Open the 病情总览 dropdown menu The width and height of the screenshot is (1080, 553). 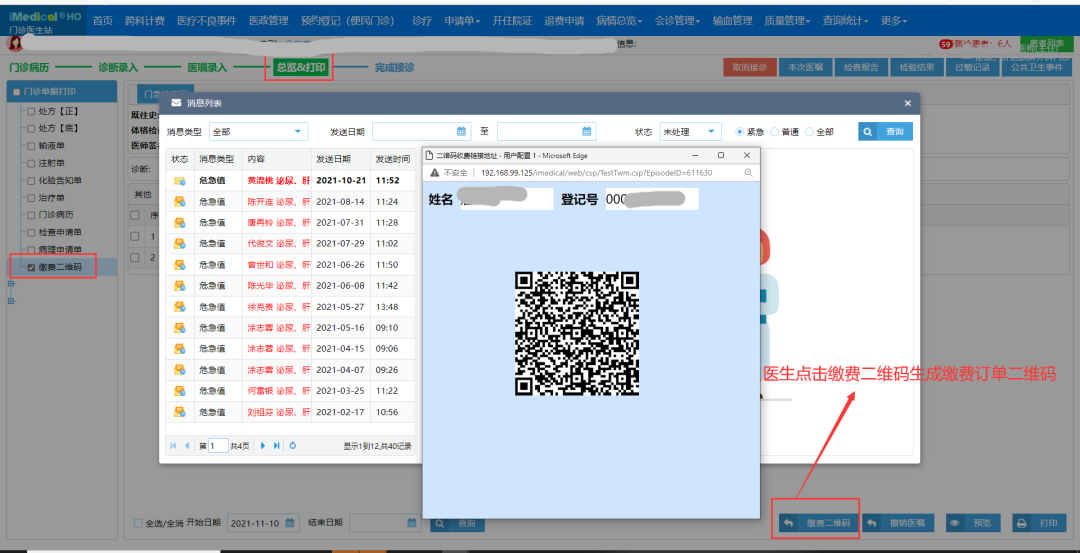pos(619,21)
